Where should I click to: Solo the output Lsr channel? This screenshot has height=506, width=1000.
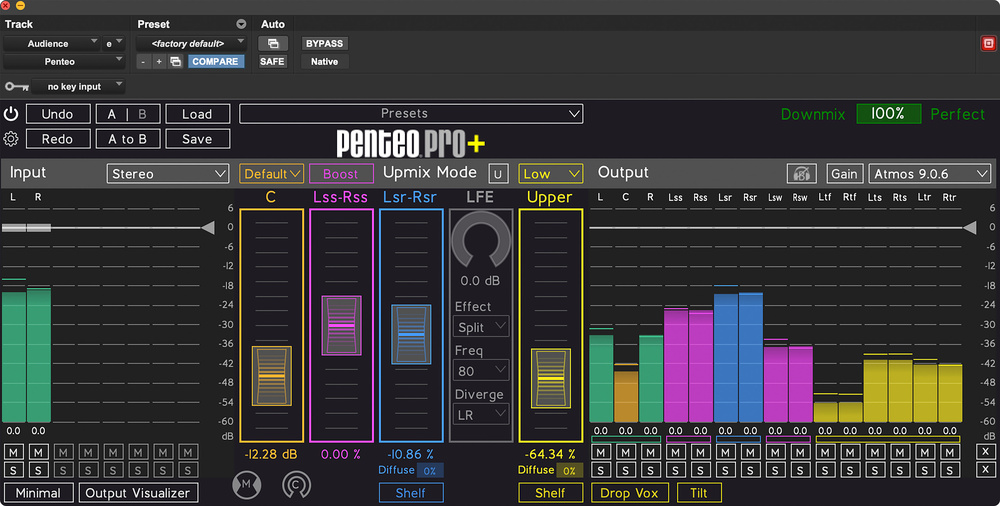point(725,470)
